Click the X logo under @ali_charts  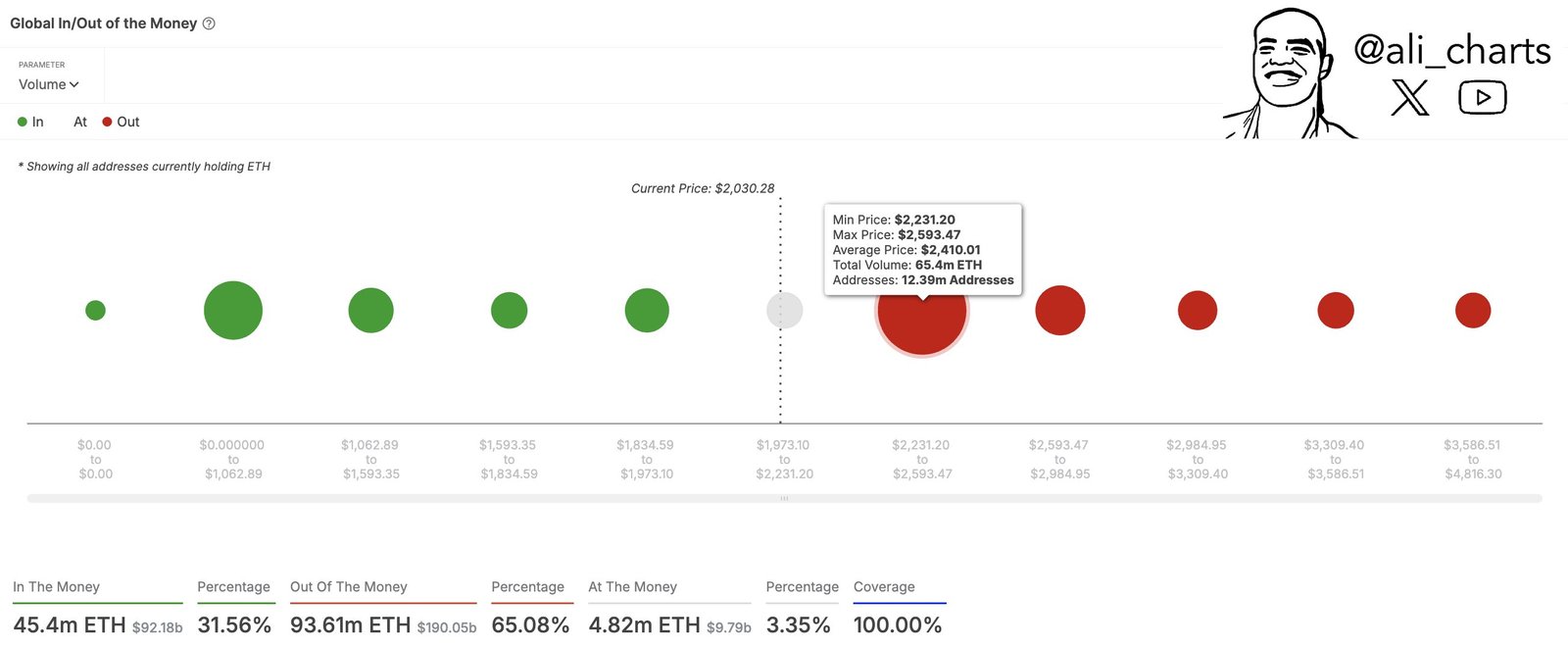pyautogui.click(x=1409, y=98)
